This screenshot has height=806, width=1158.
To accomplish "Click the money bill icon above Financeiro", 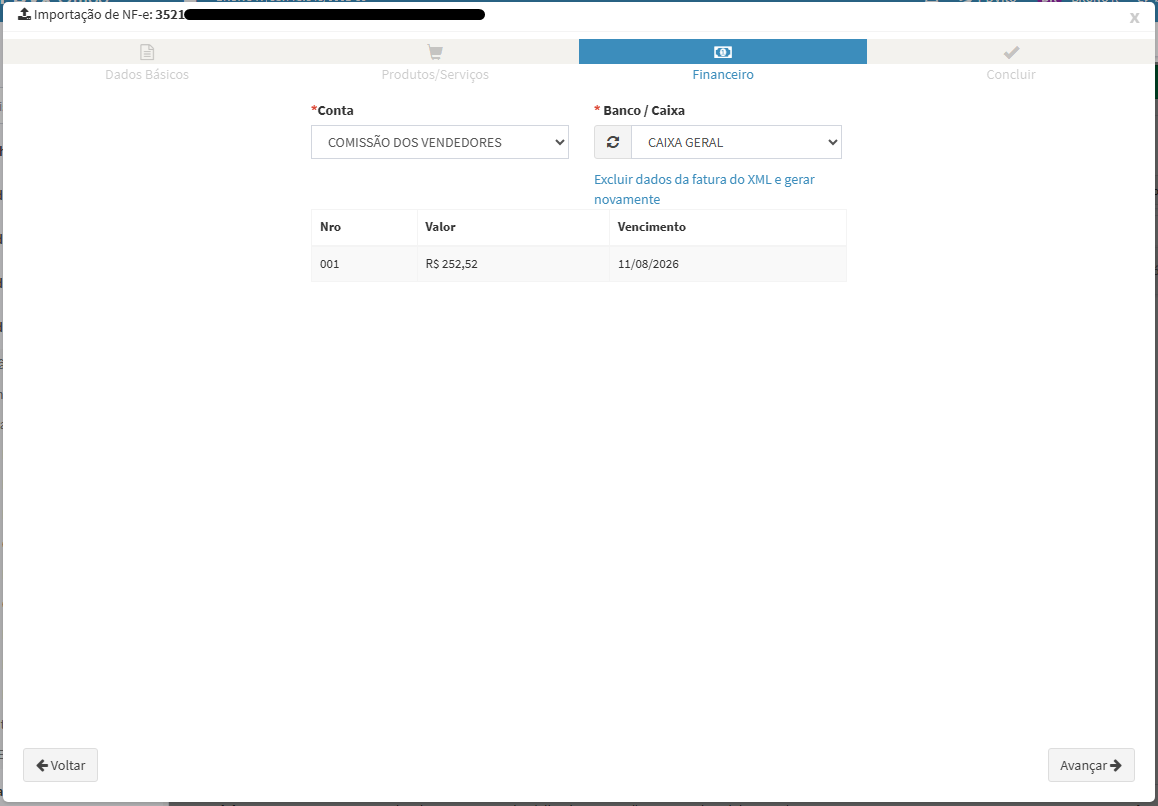I will (x=722, y=52).
